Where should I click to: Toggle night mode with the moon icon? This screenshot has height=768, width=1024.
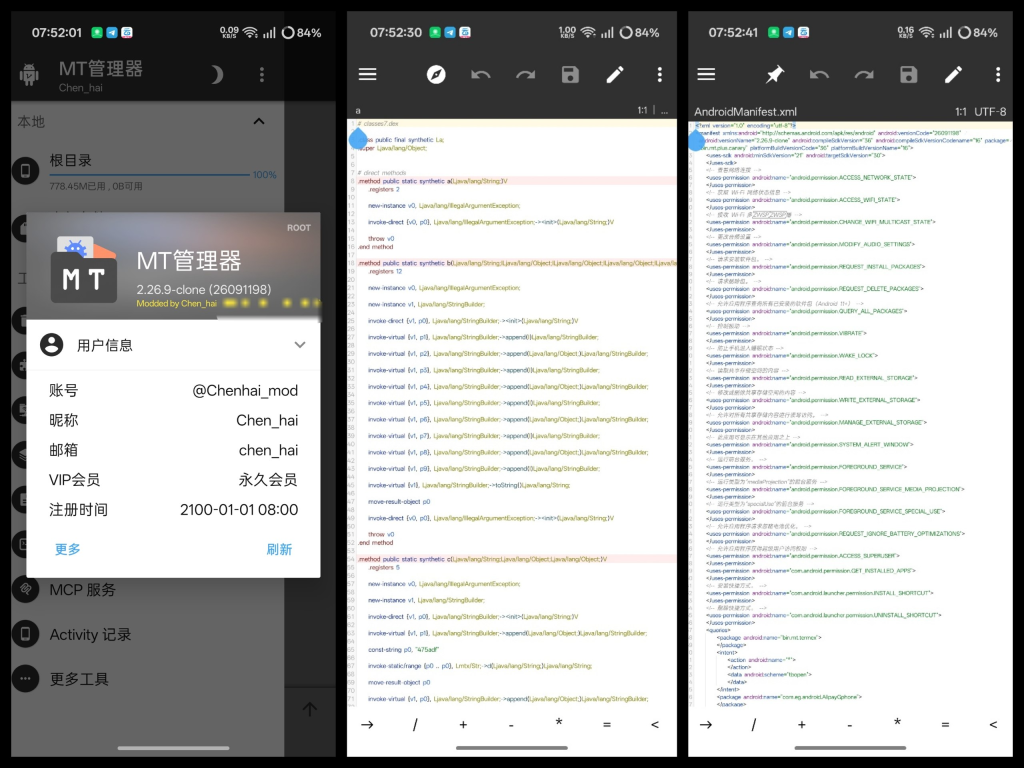click(216, 74)
